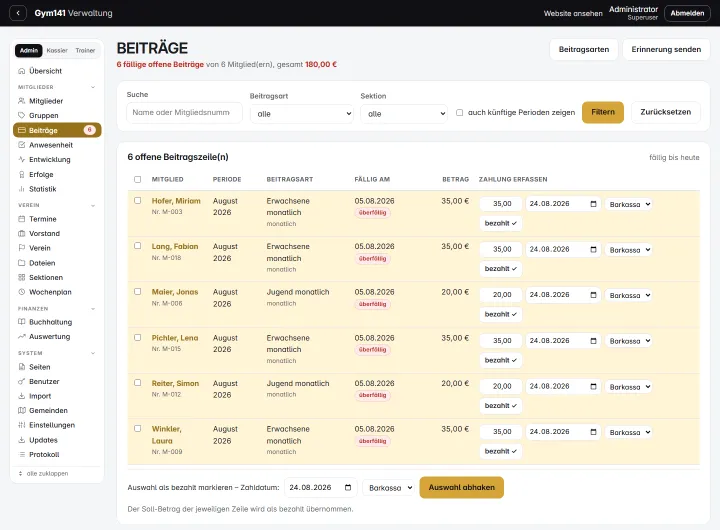Click the Entwicklung pulse icon
The width and height of the screenshot is (720, 530).
coord(21,159)
